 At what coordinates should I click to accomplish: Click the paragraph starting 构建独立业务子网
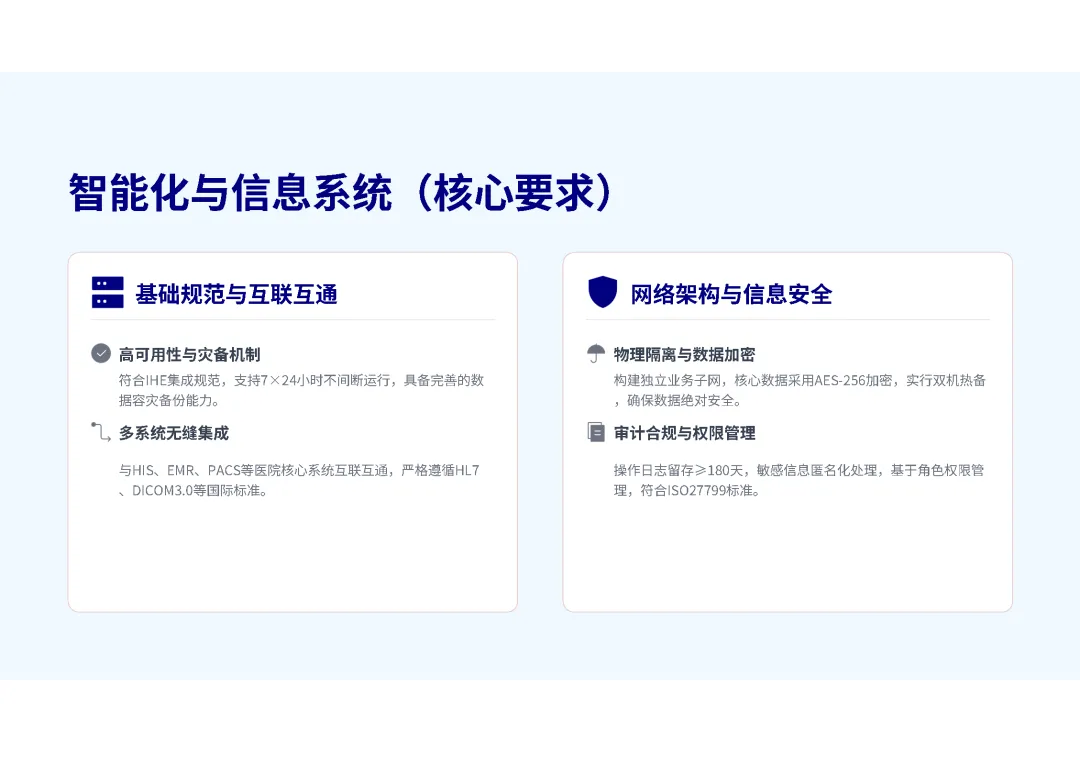(800, 390)
